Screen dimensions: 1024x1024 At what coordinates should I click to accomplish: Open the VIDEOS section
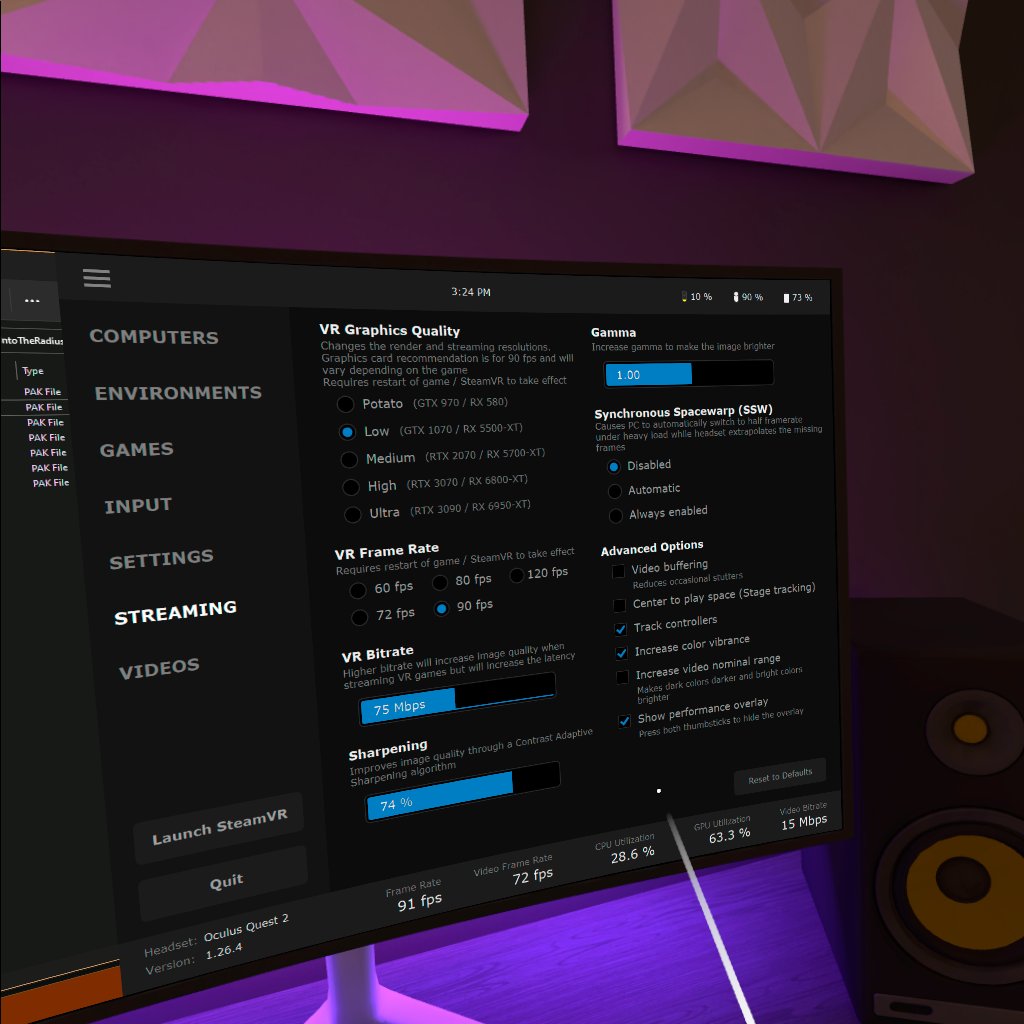tap(159, 668)
